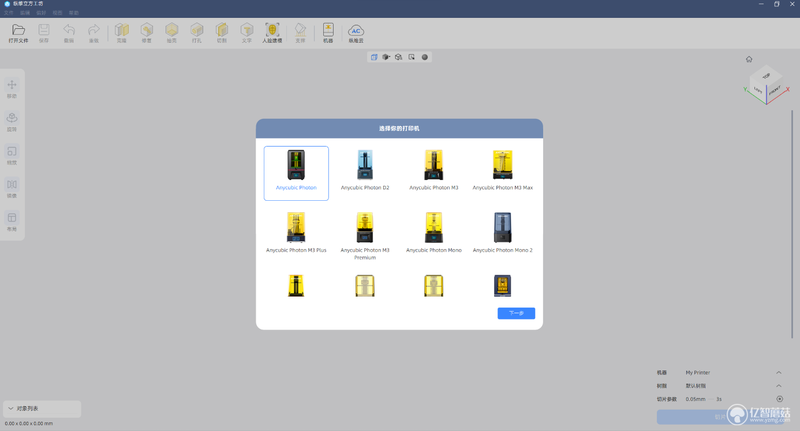Click the Slice (切片) button
Screen dimensions: 800x431
(719, 417)
